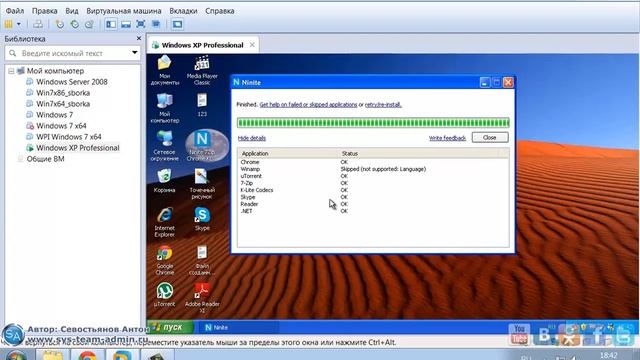Click the 123 file desktop icon

[x=202, y=105]
